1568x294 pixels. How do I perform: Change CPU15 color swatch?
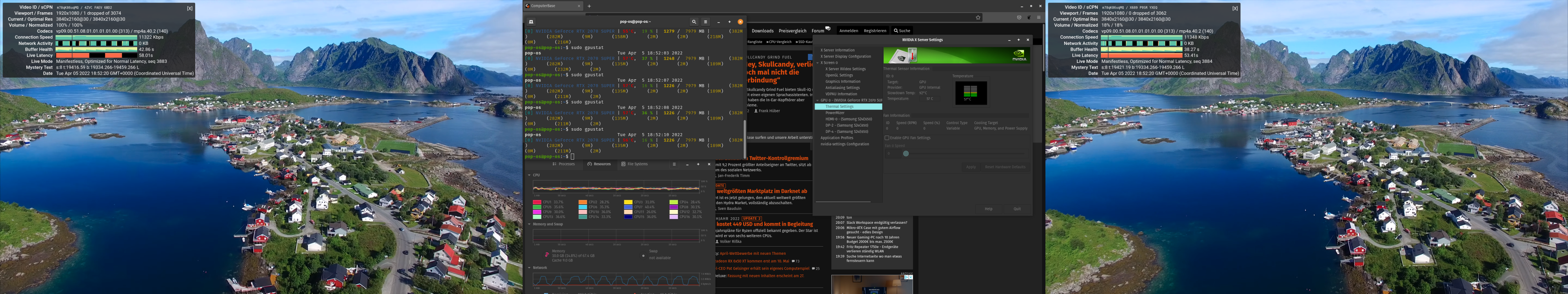628,217
